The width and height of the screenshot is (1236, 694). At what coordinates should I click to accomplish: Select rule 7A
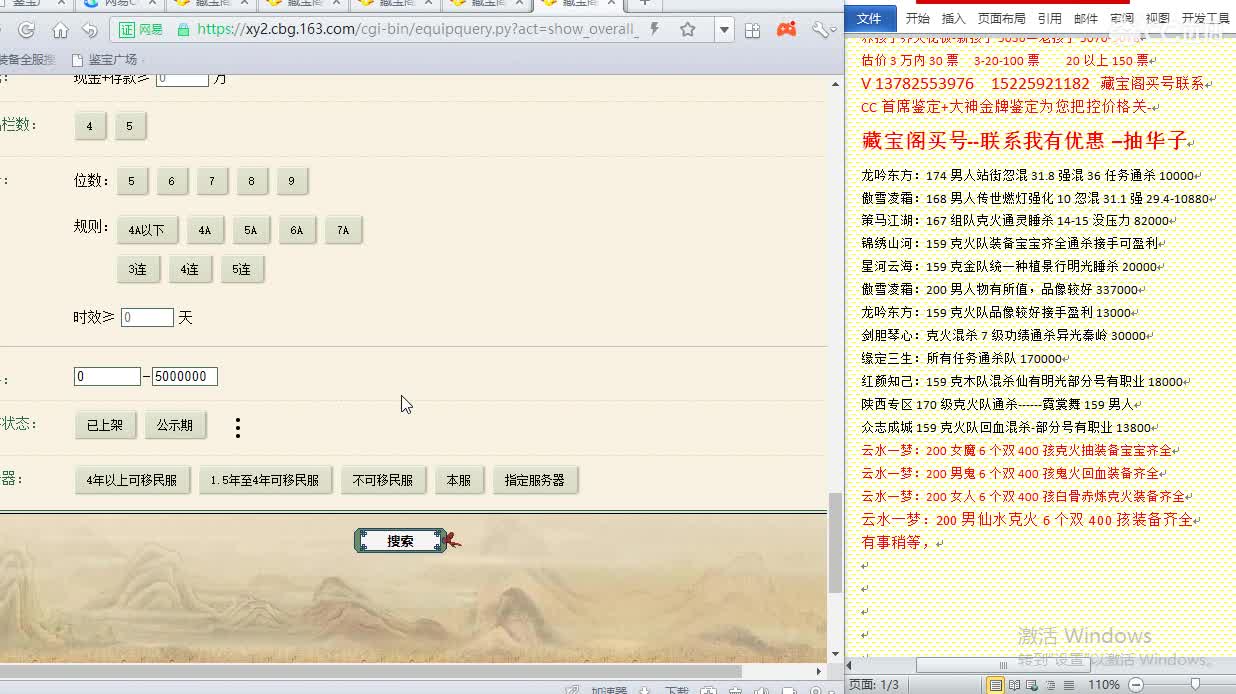343,230
